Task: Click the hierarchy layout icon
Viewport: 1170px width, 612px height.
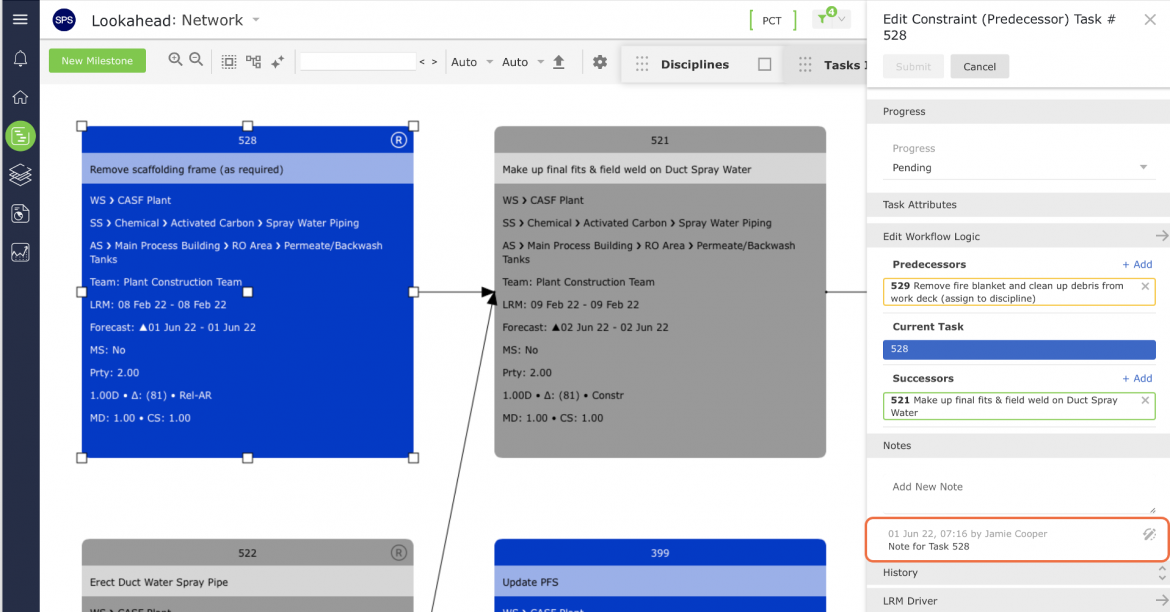Action: coord(254,62)
